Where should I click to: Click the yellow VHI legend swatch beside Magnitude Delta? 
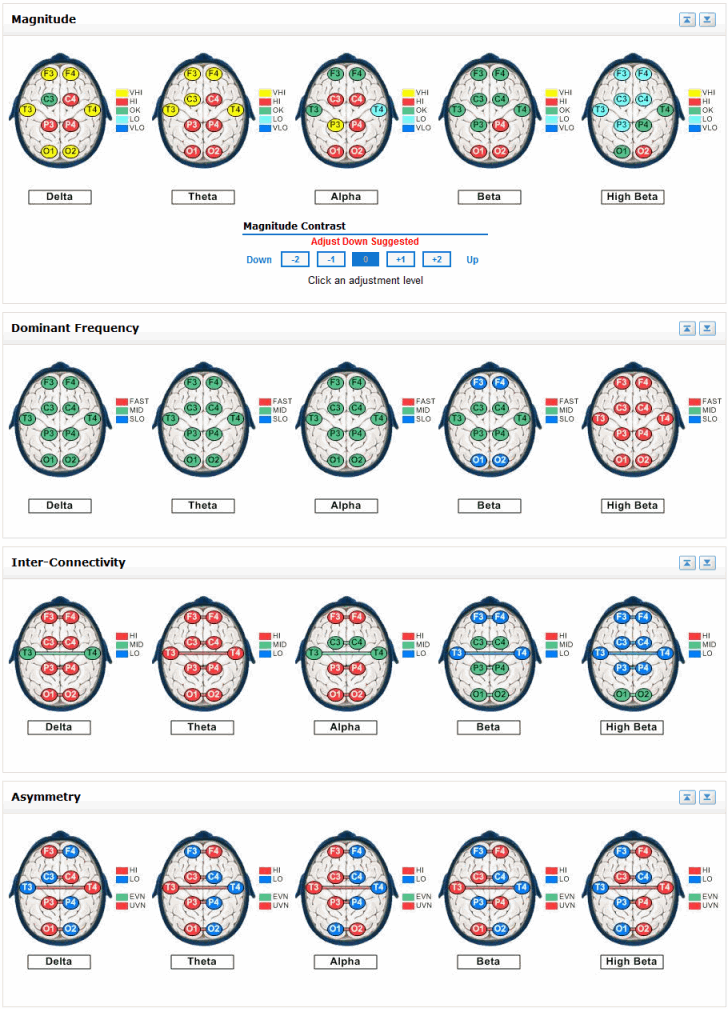(x=122, y=93)
